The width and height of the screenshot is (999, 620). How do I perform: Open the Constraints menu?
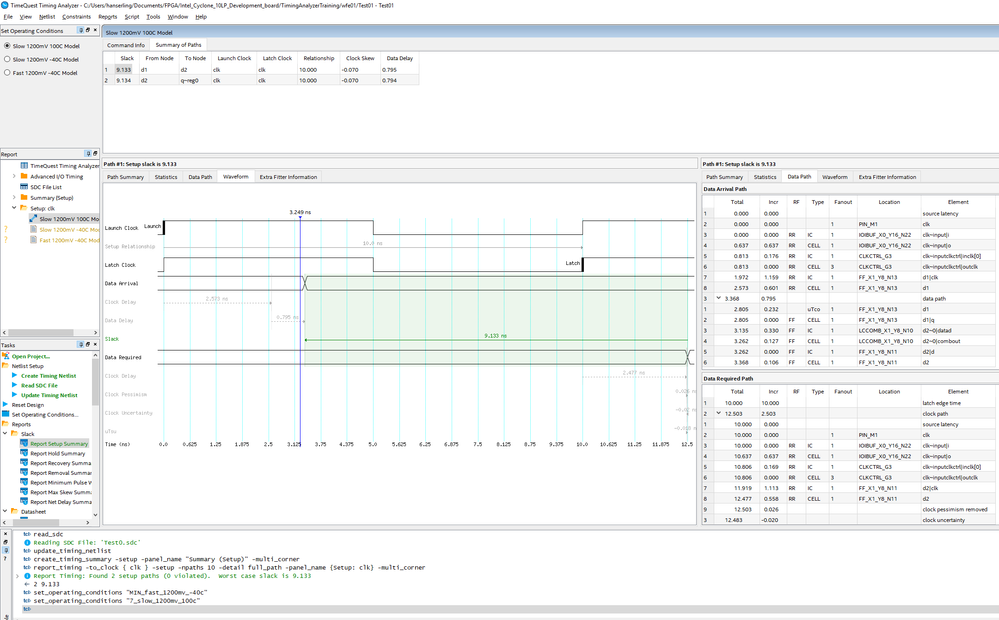pyautogui.click(x=76, y=17)
